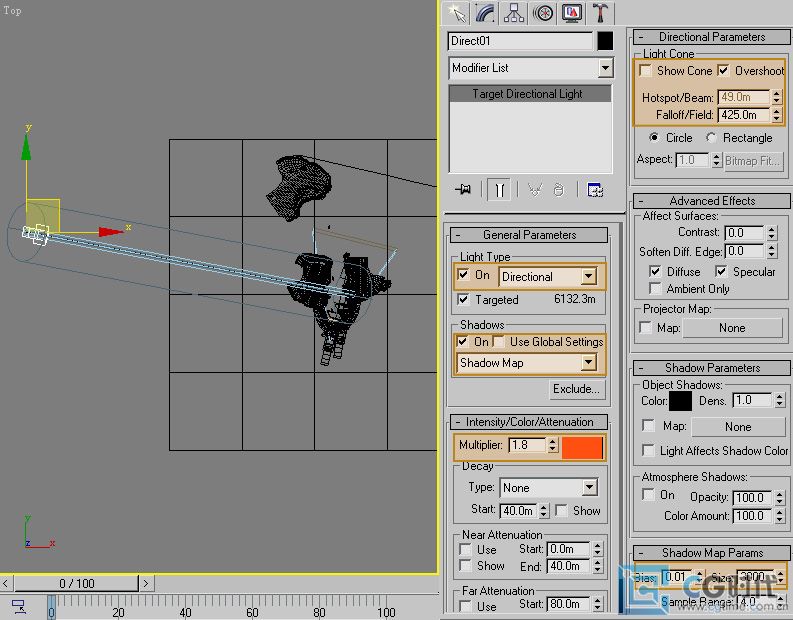Click the red X axis gizmo arrow

click(111, 232)
